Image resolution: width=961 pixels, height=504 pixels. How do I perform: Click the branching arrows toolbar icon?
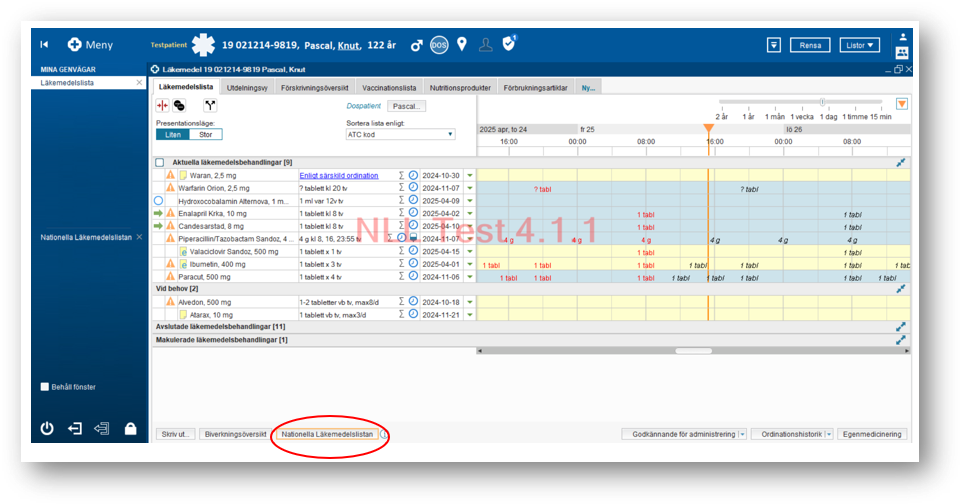[x=210, y=105]
